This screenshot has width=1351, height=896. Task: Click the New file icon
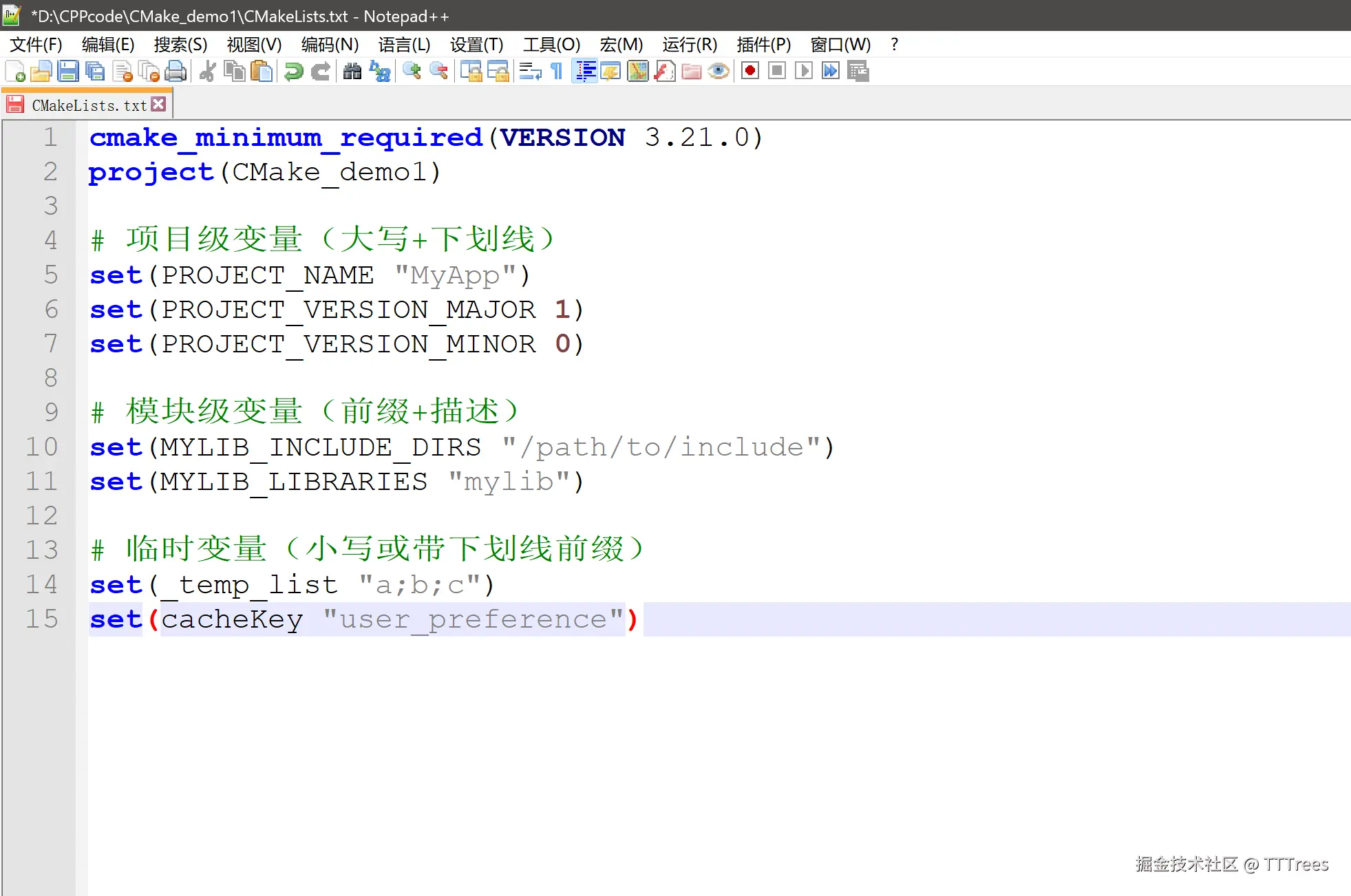click(15, 71)
